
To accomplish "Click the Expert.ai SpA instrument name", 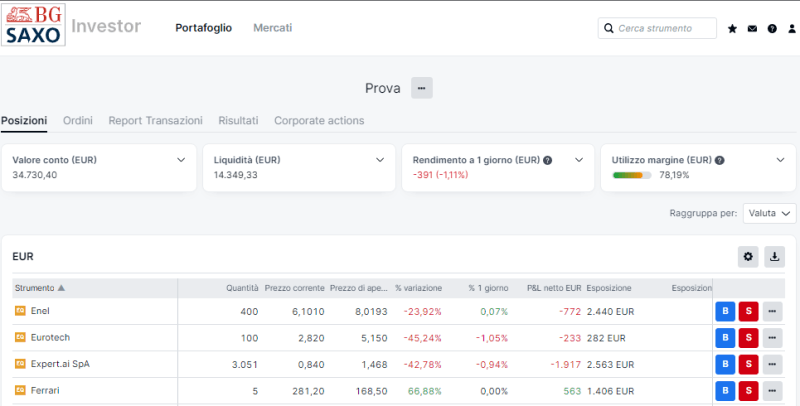I will click(60, 364).
